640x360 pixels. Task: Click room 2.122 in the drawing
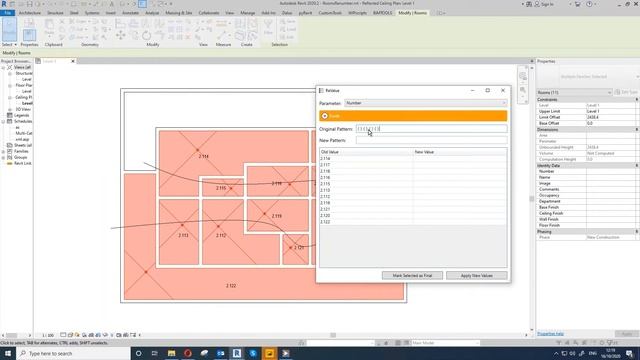tap(231, 286)
